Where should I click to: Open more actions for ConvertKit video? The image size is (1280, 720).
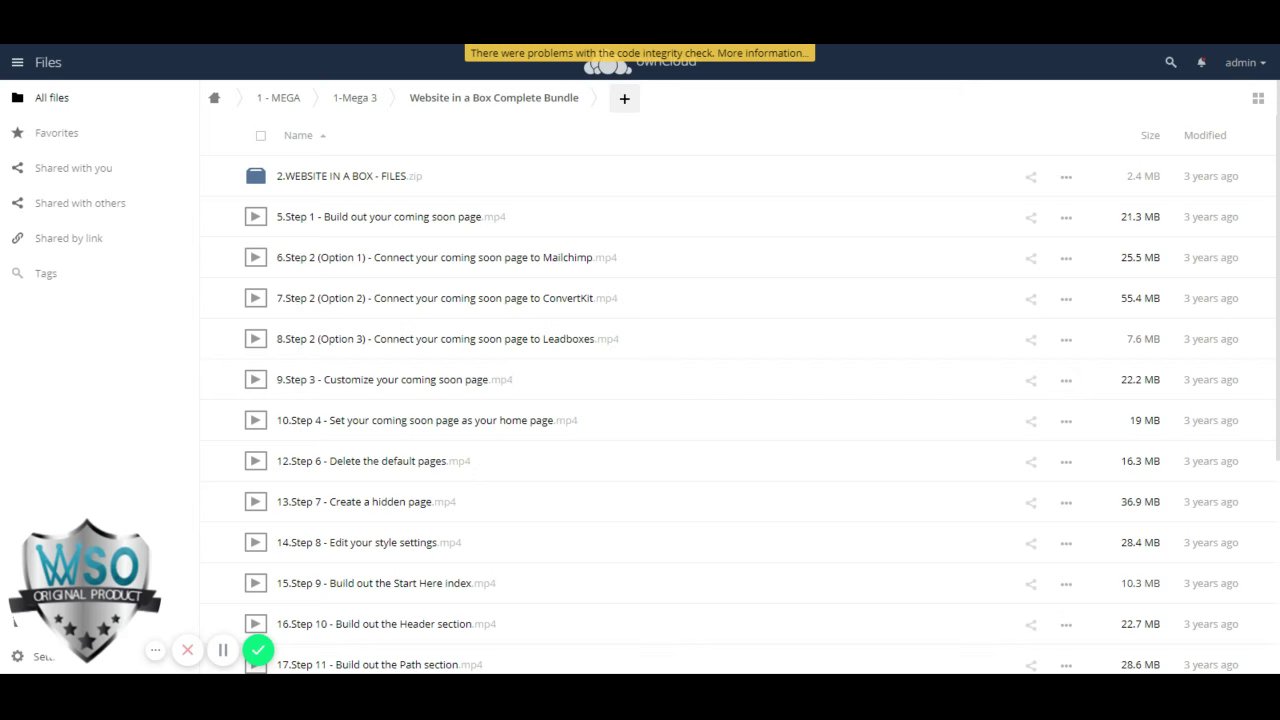pyautogui.click(x=1066, y=299)
